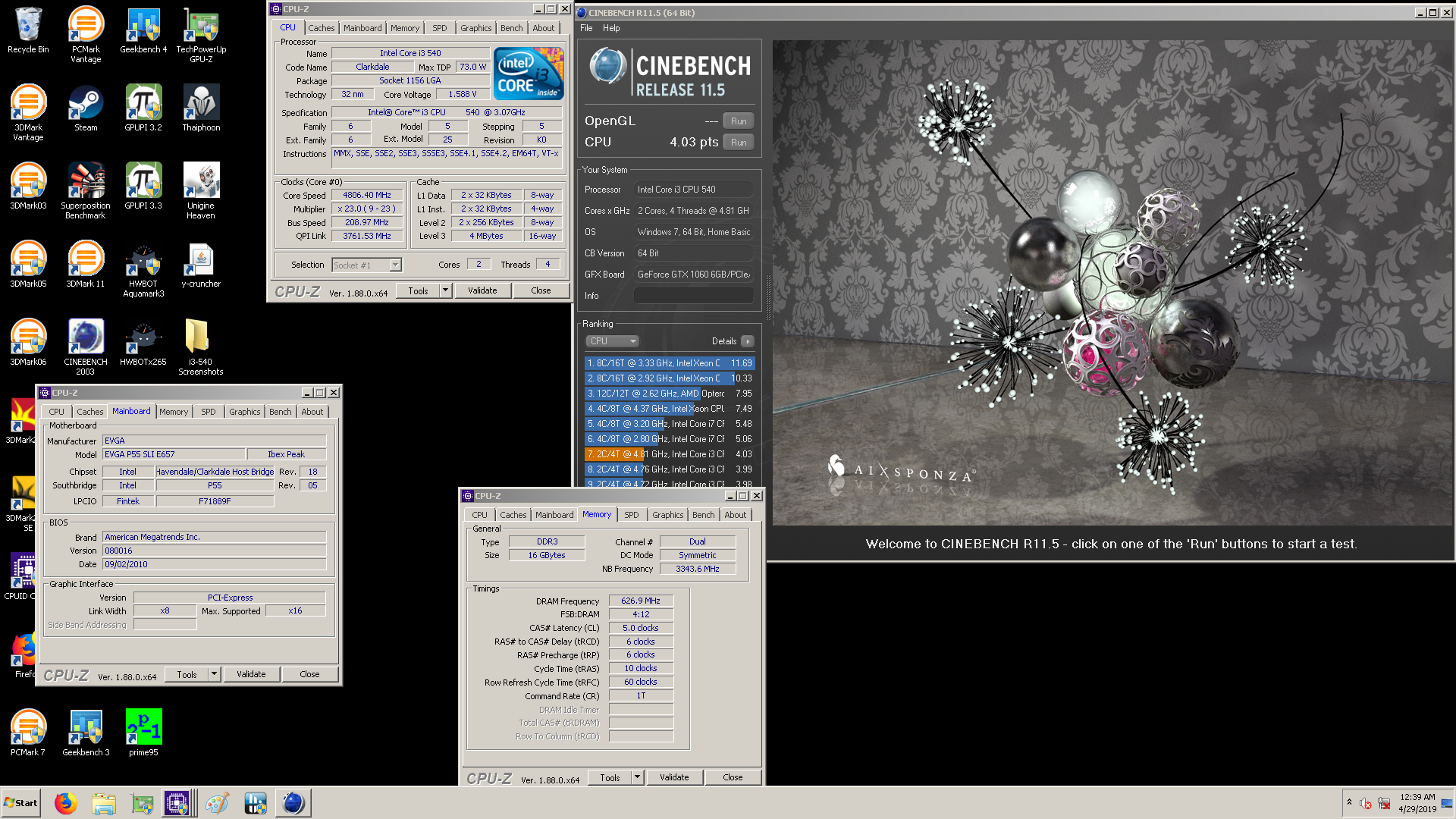
Task: Launch Superposition Benchmark shortcut
Action: pos(86,191)
